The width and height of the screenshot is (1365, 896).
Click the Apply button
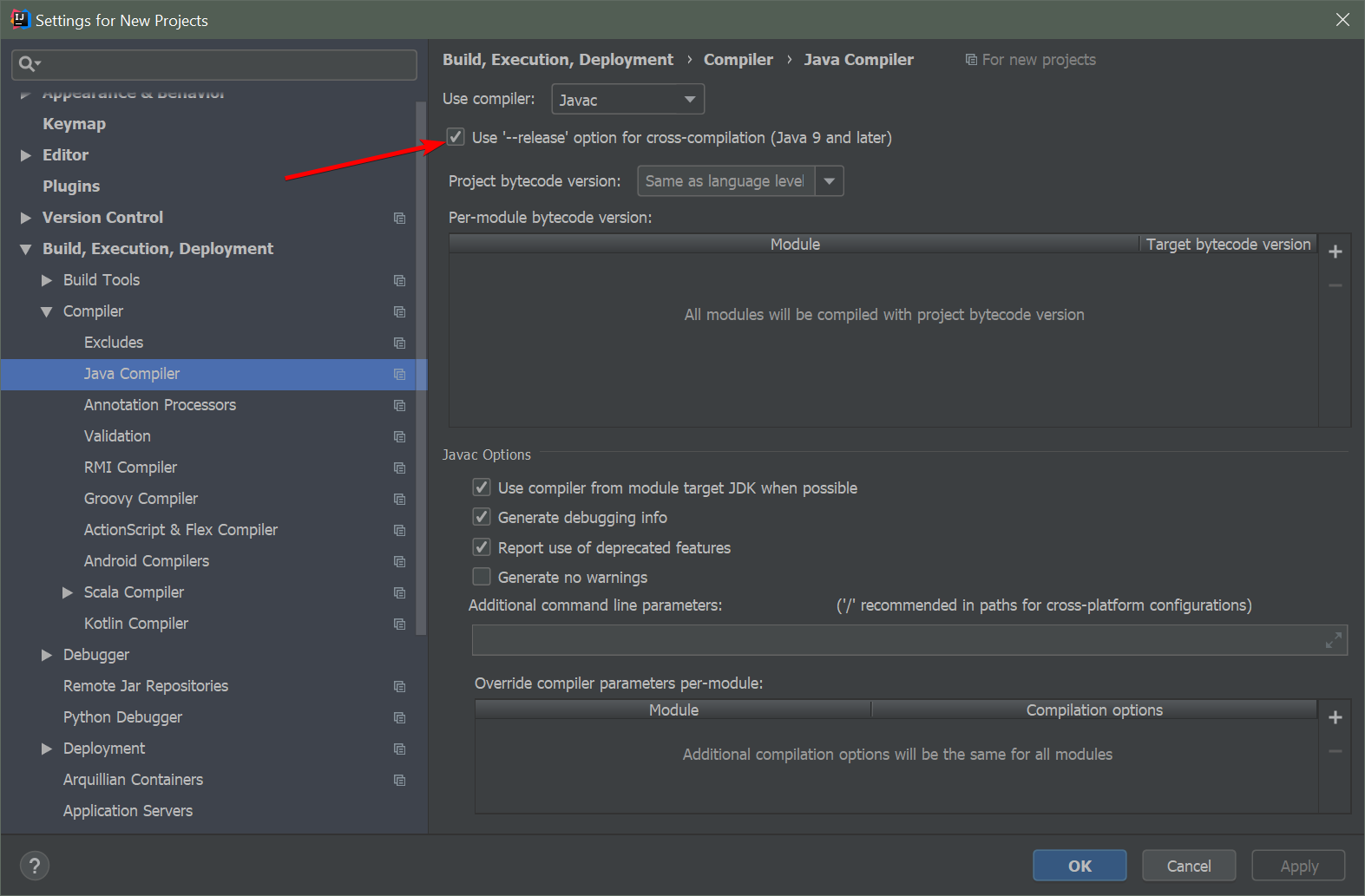[1298, 866]
